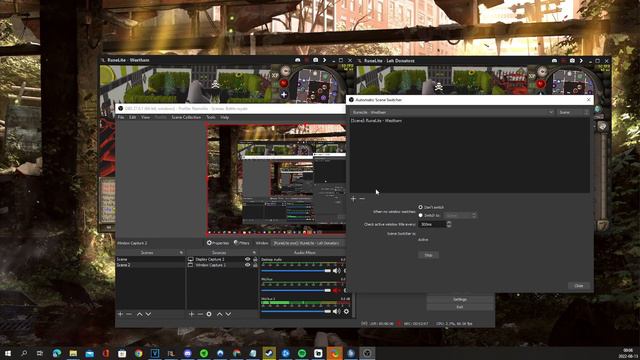The image size is (640, 360).
Task: Hide Display Capture 2 source with eye
Action: [x=247, y=259]
